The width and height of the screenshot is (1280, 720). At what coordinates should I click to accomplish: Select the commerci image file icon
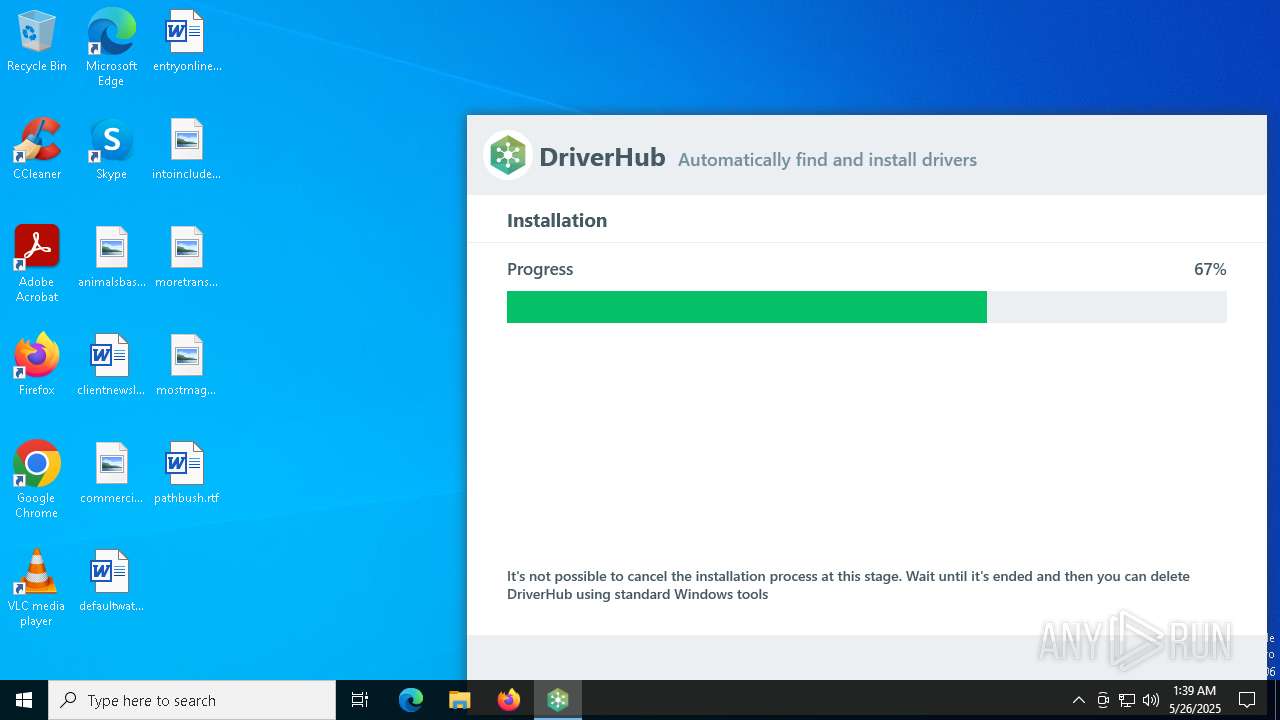point(111,474)
